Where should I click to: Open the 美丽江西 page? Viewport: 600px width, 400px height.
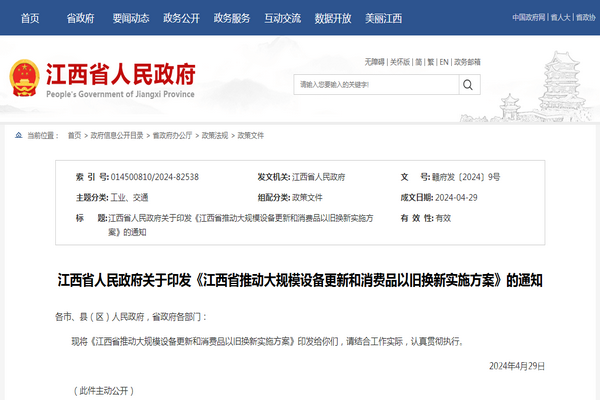(384, 18)
